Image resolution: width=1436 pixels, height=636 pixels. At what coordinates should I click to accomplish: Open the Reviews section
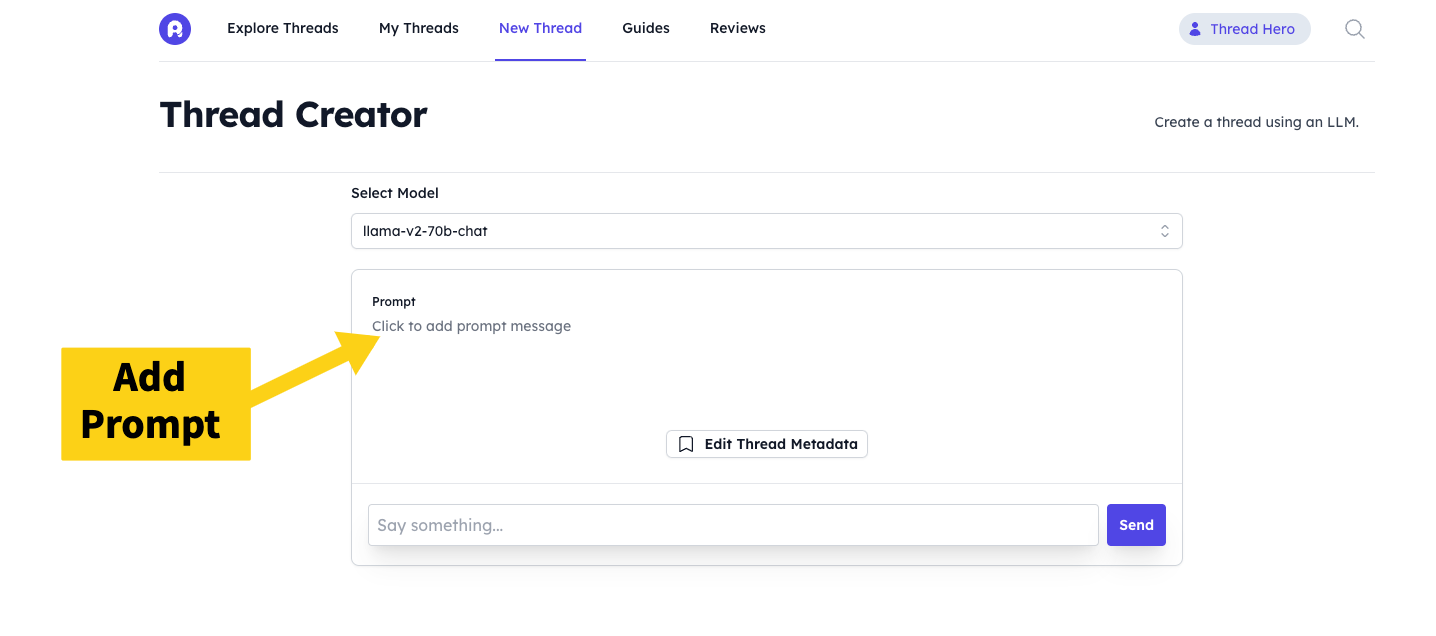point(737,28)
